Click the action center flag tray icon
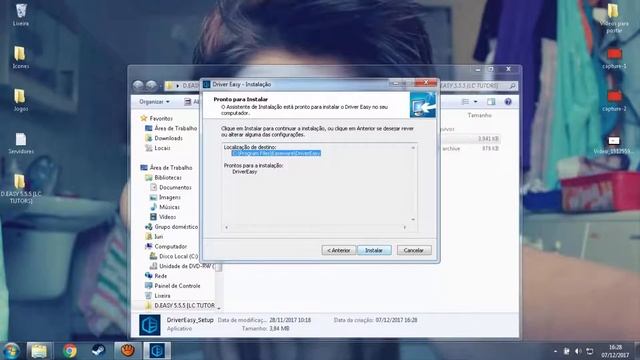 click(567, 351)
